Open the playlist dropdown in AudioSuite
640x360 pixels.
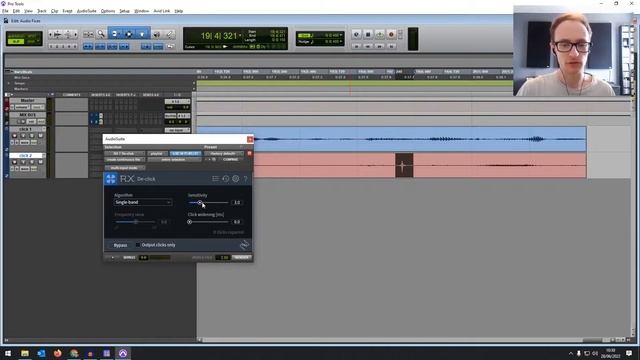pos(157,153)
